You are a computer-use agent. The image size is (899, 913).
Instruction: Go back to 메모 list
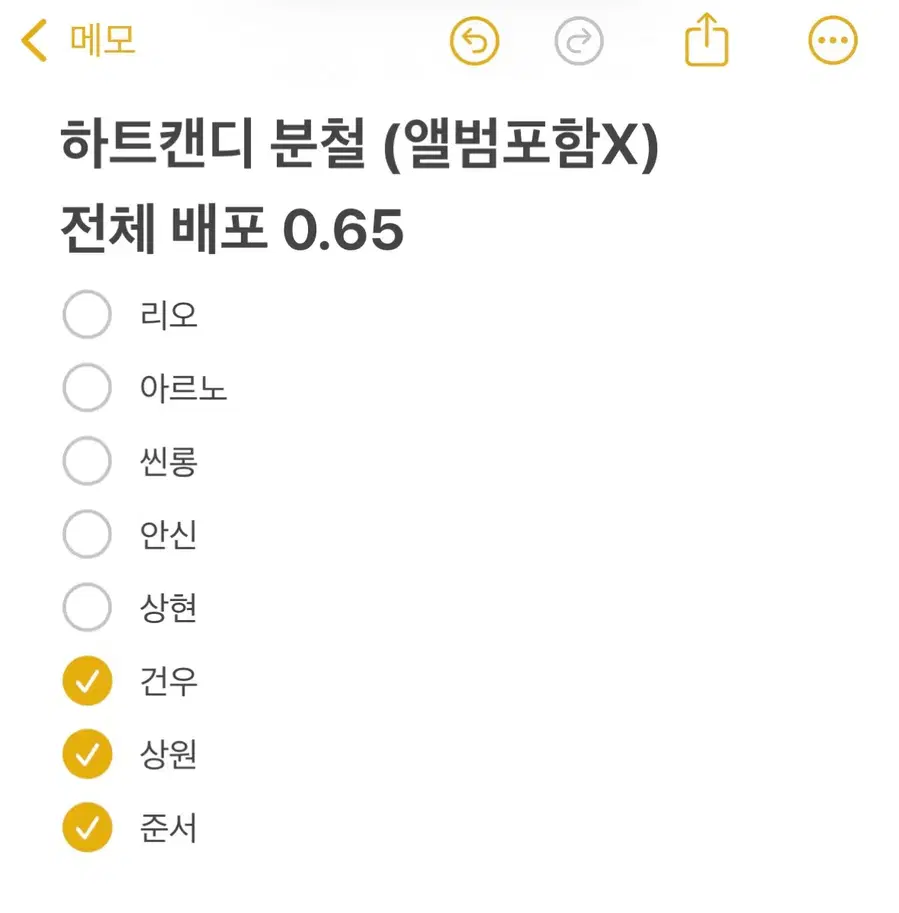(102, 41)
